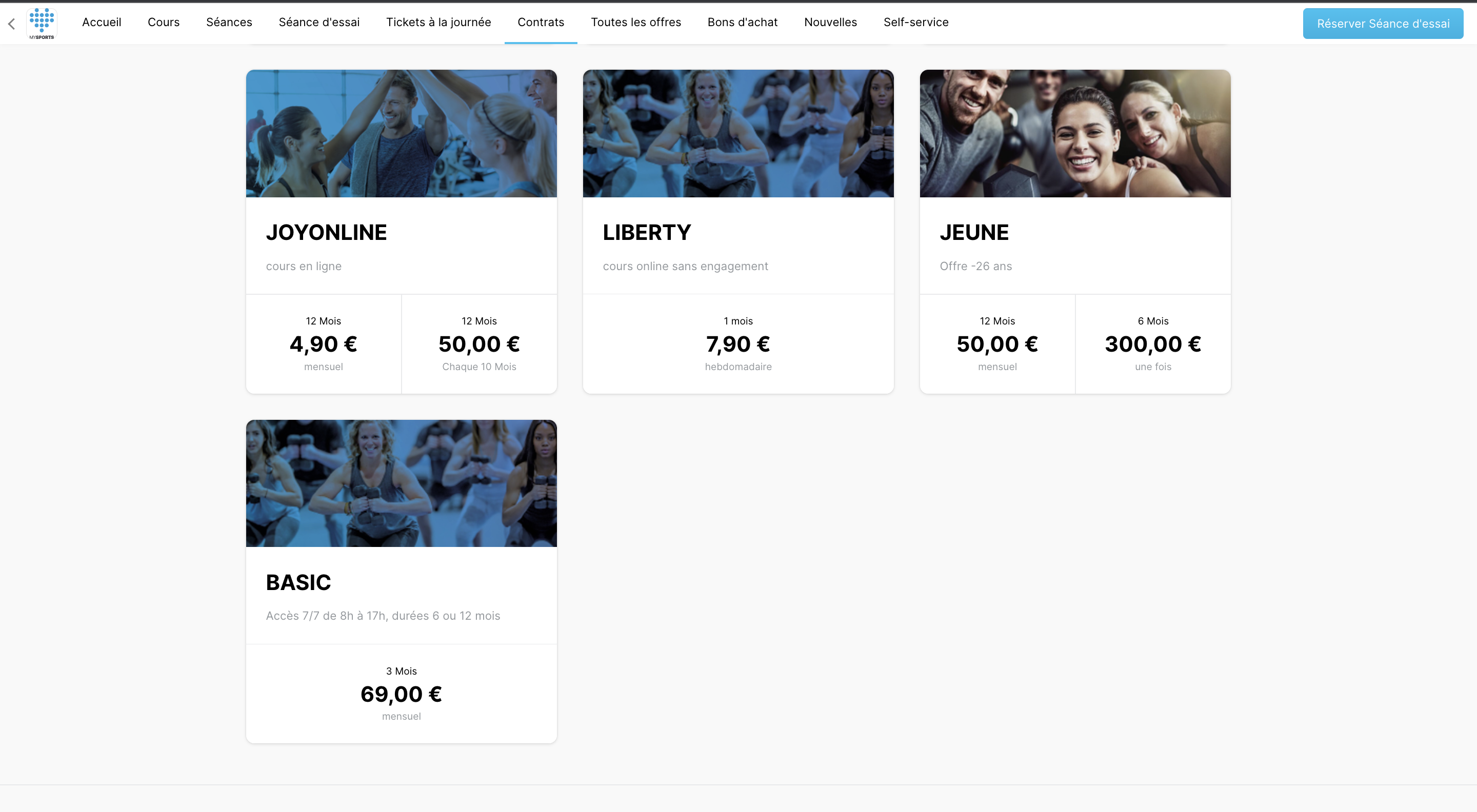
Task: Click the MySports logo icon
Action: [42, 24]
